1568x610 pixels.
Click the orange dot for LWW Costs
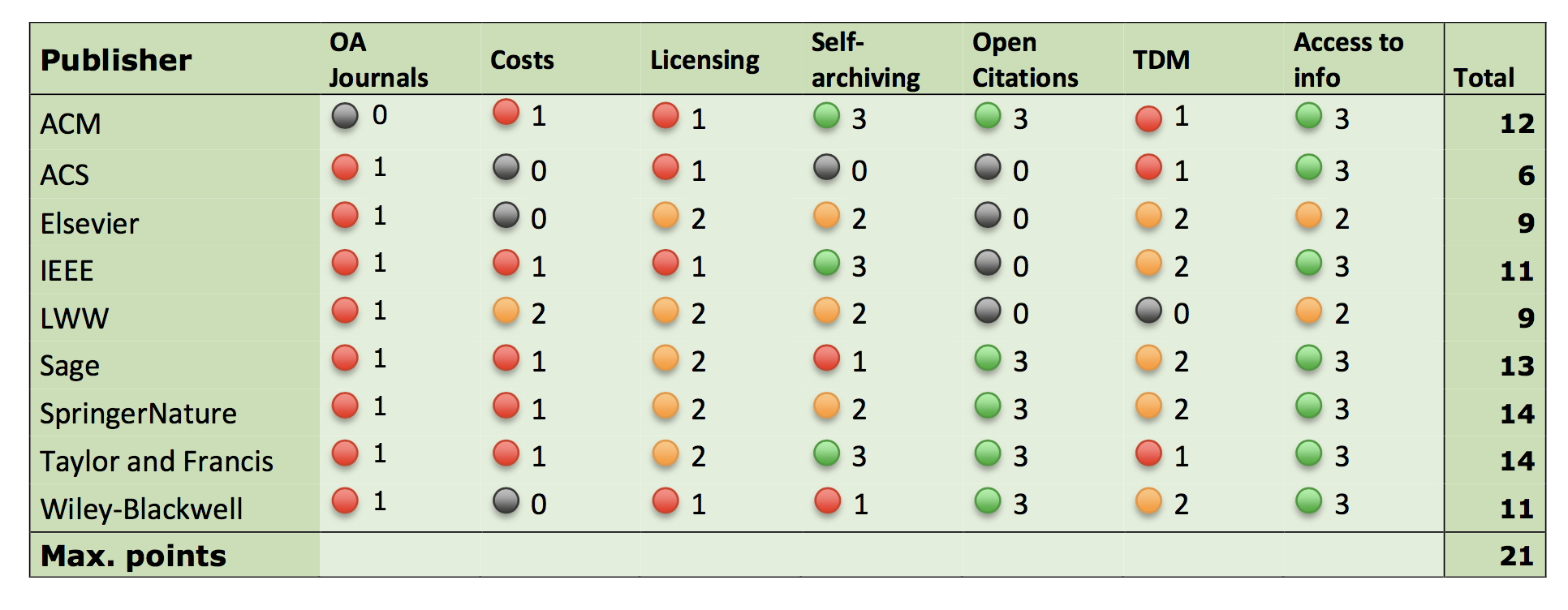[506, 310]
